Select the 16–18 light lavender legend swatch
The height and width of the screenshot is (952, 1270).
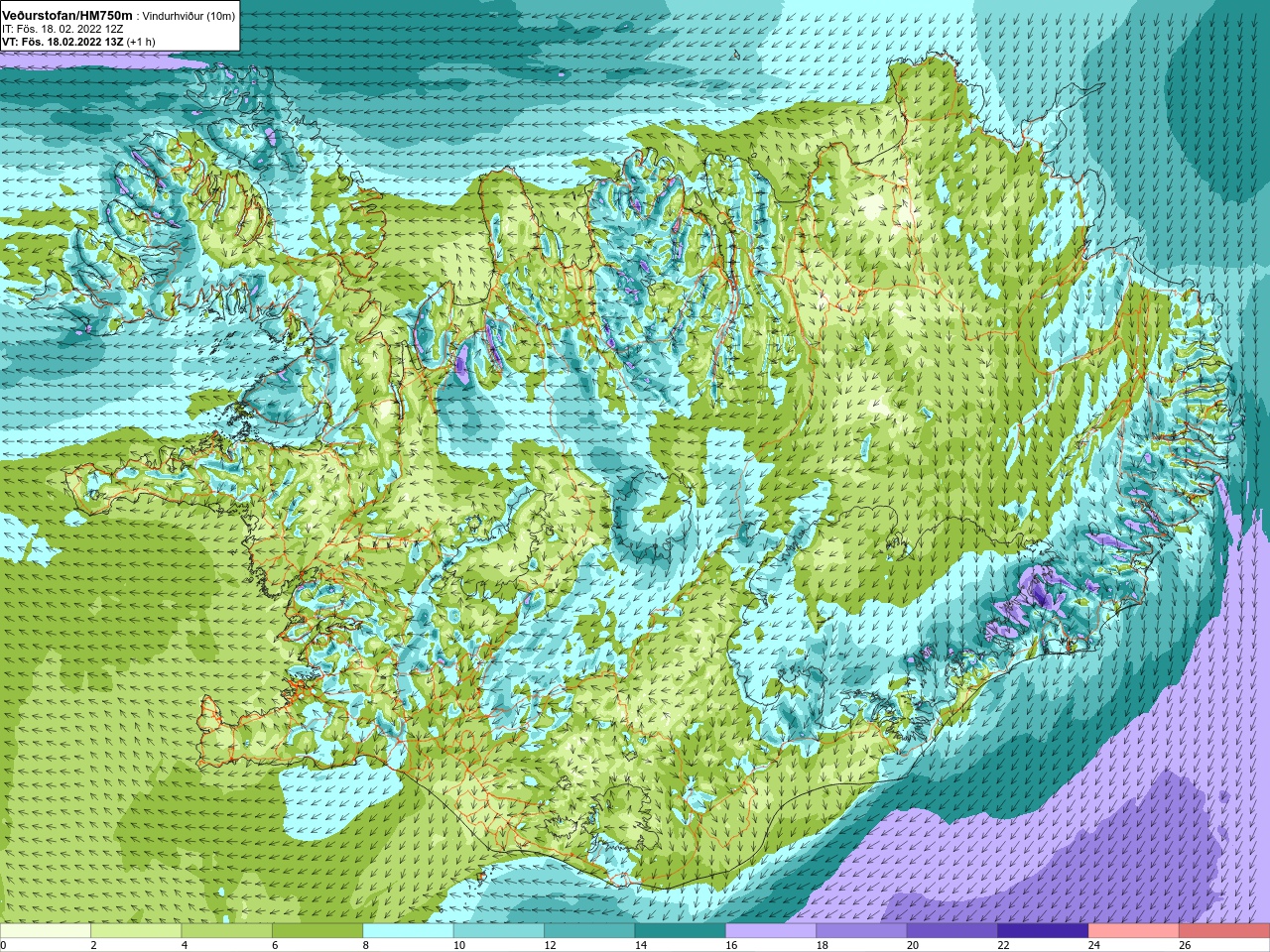tap(771, 930)
